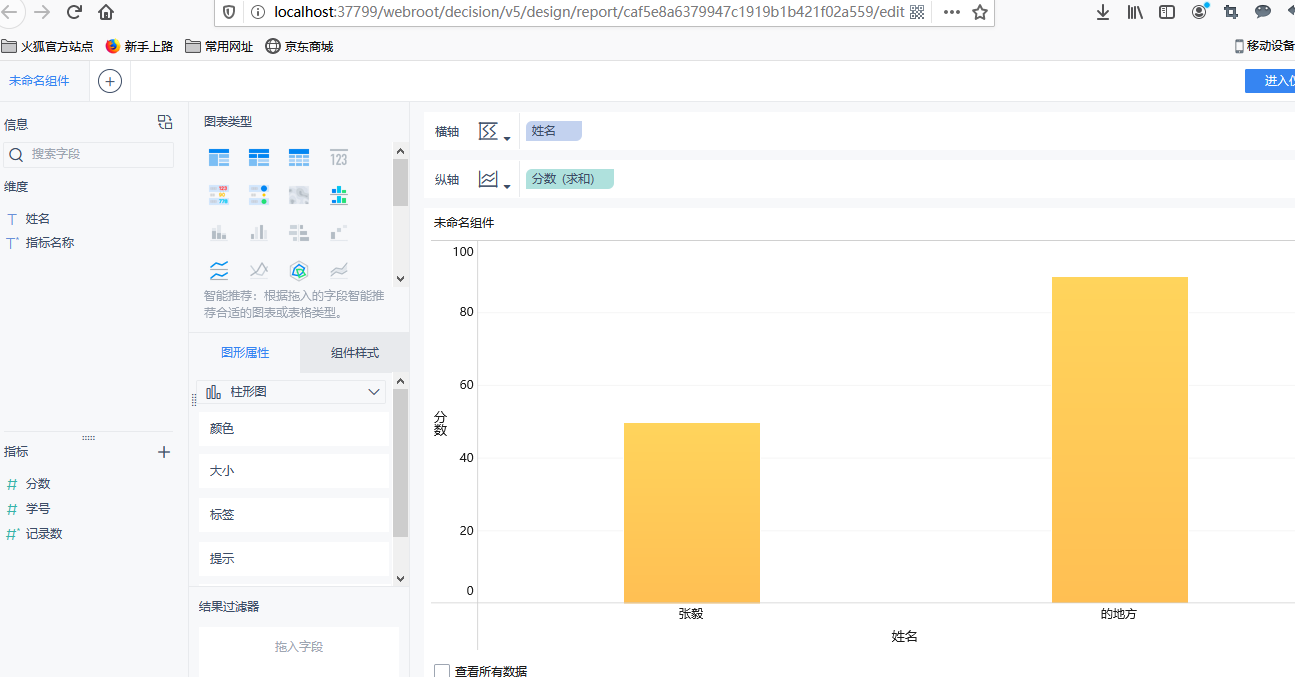The image size is (1295, 677).
Task: Click the 分数(求和) field pill
Action: [x=569, y=179]
